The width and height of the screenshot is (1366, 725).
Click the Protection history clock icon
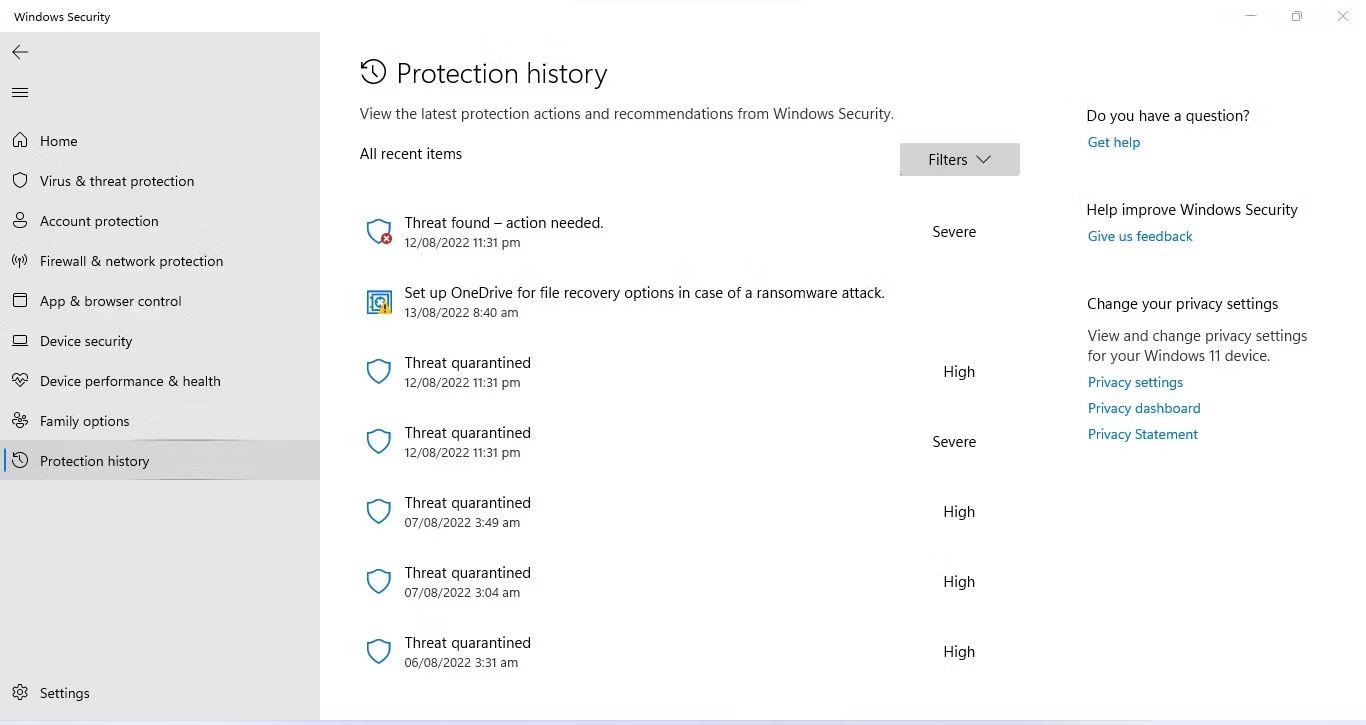[20, 460]
